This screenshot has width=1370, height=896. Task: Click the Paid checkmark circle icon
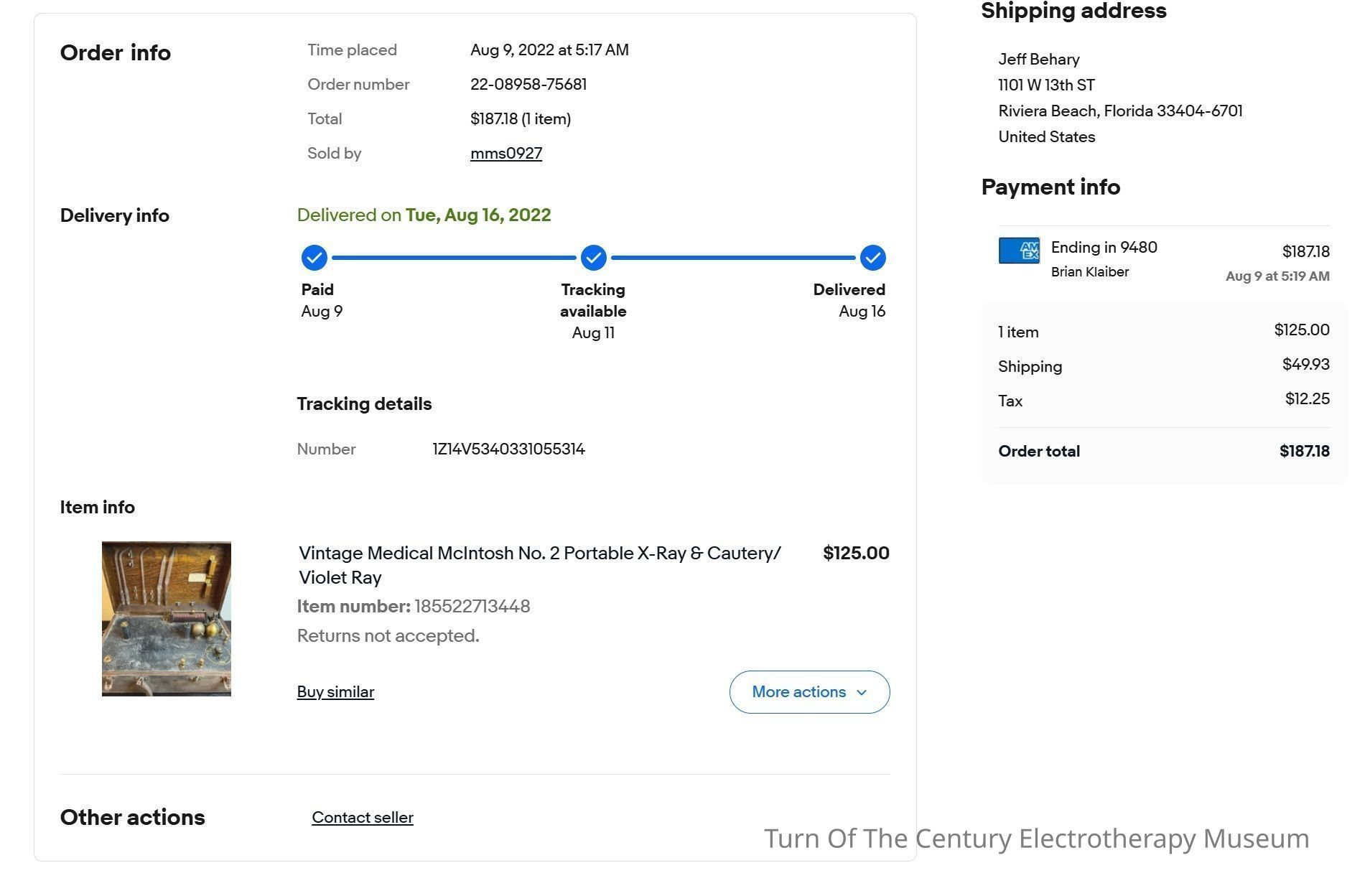314,258
